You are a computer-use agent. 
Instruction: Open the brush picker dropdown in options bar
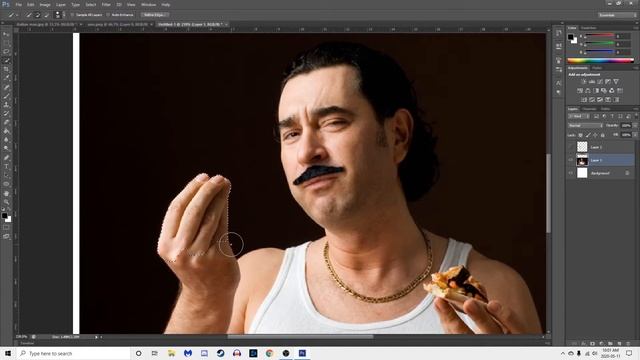tap(64, 15)
